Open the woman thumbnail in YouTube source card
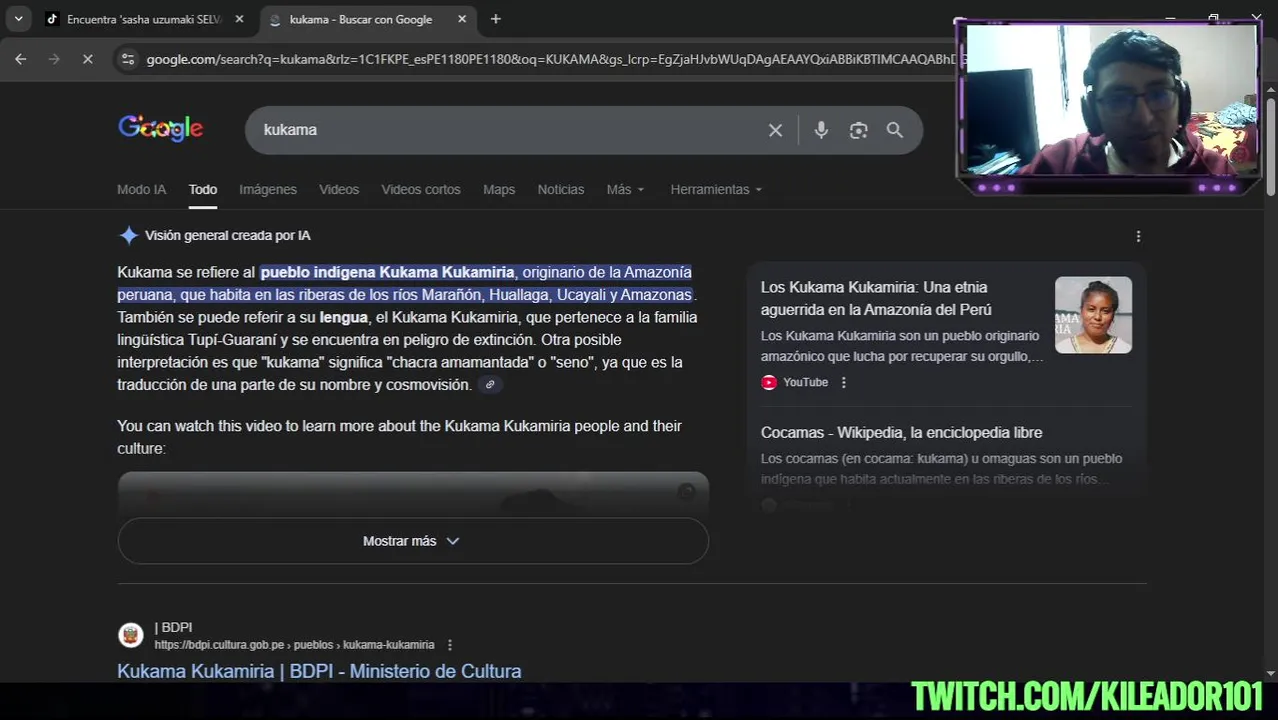 tap(1093, 315)
